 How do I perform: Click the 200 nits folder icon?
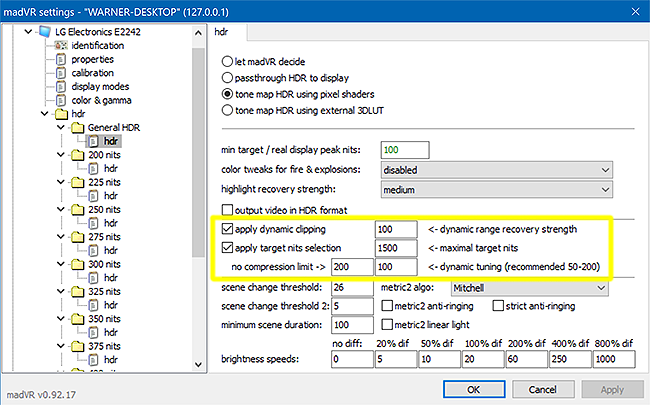click(x=78, y=155)
